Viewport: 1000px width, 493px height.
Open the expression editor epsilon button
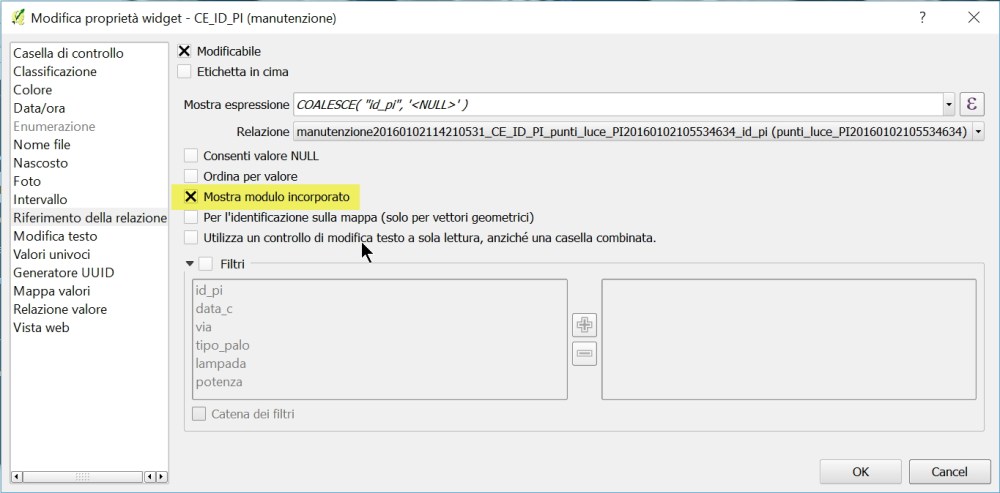tap(972, 104)
